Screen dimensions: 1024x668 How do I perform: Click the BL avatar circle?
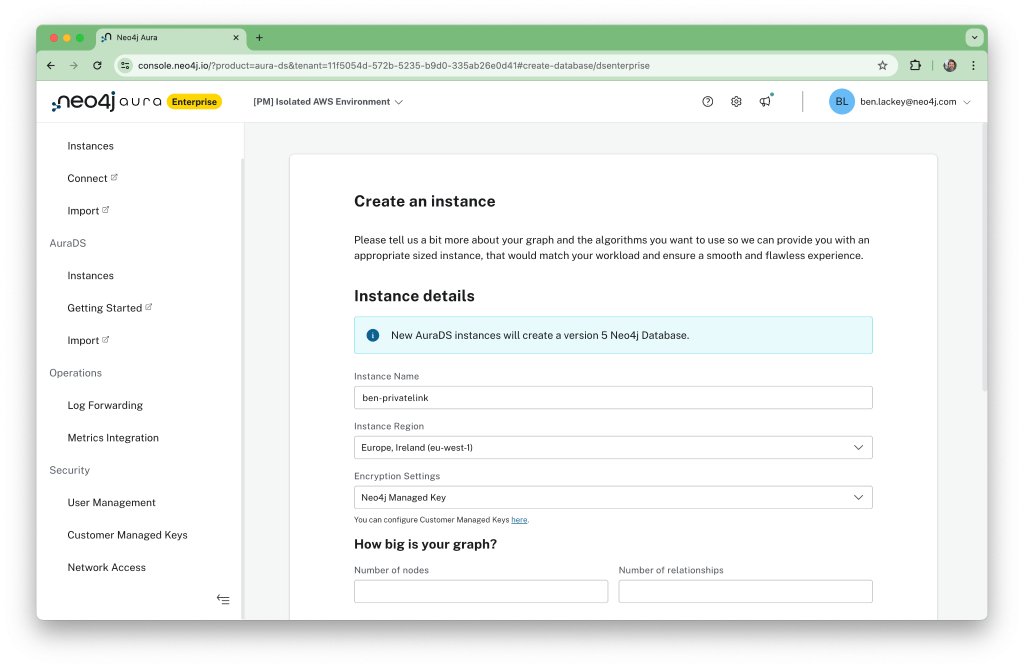[x=841, y=101]
